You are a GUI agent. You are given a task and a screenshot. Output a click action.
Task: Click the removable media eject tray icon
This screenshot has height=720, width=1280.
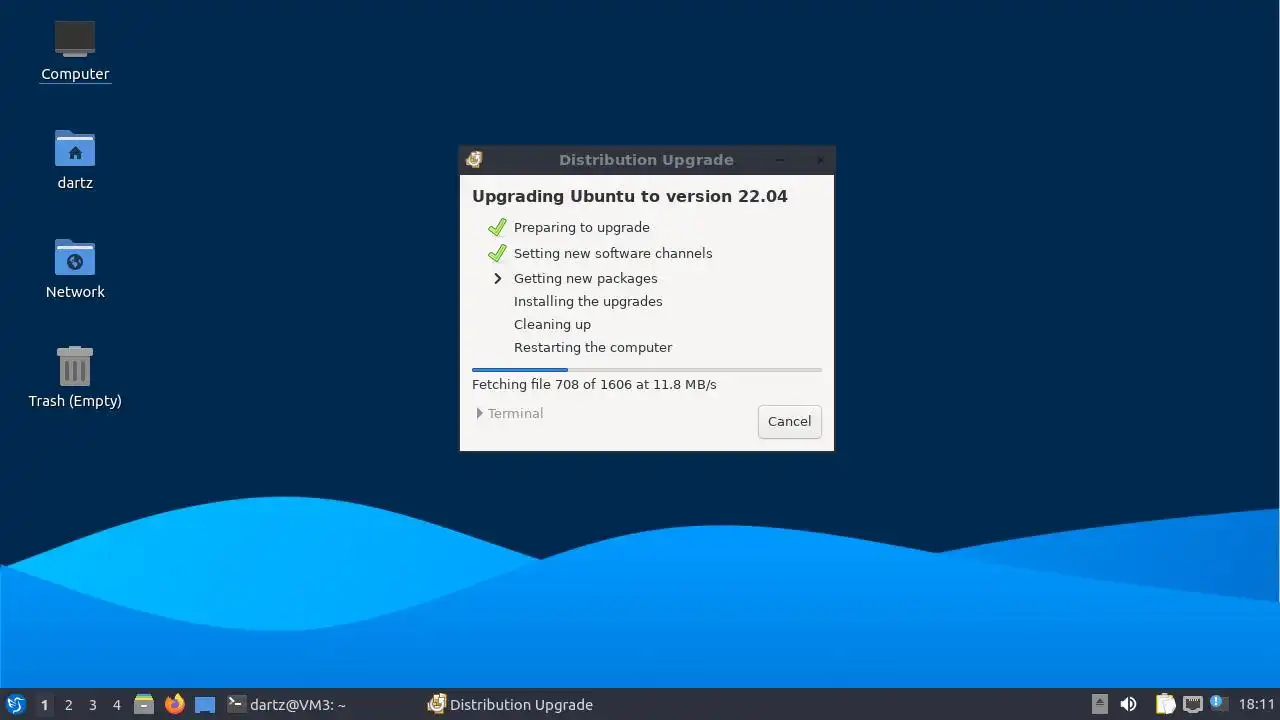(x=1100, y=704)
